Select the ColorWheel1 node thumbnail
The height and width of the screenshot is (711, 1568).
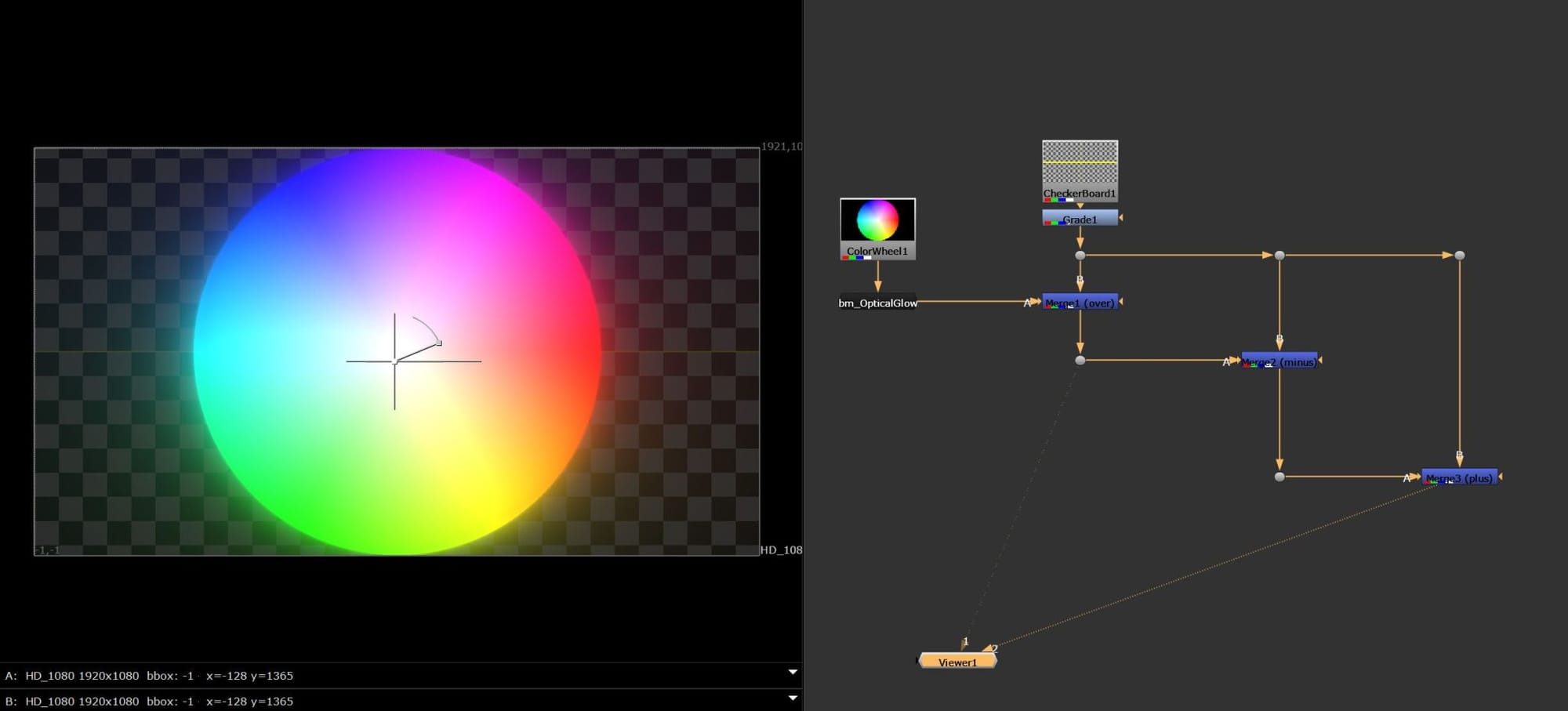pyautogui.click(x=877, y=220)
